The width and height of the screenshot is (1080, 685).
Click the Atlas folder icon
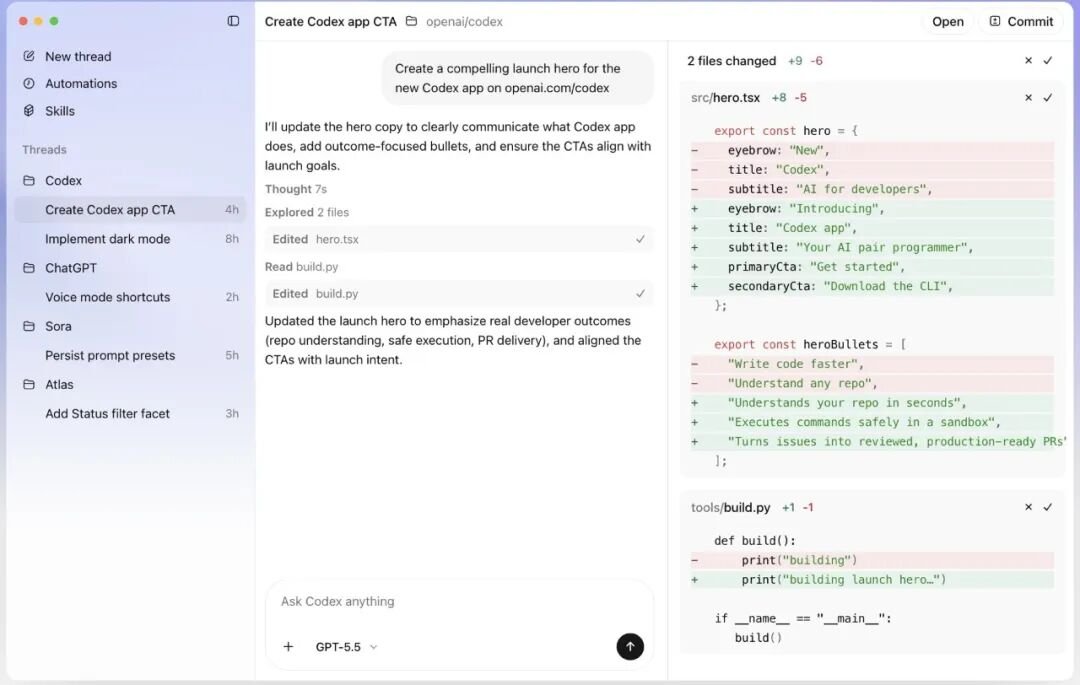[29, 384]
